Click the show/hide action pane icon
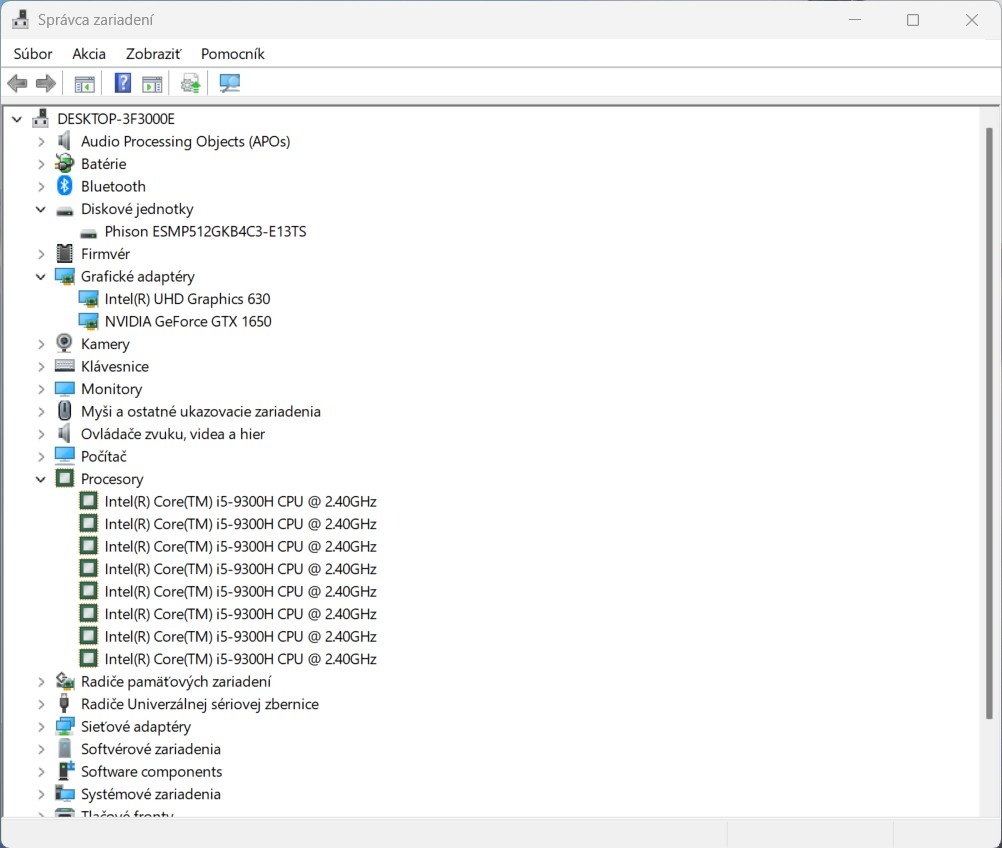The image size is (1002, 848). 152,83
